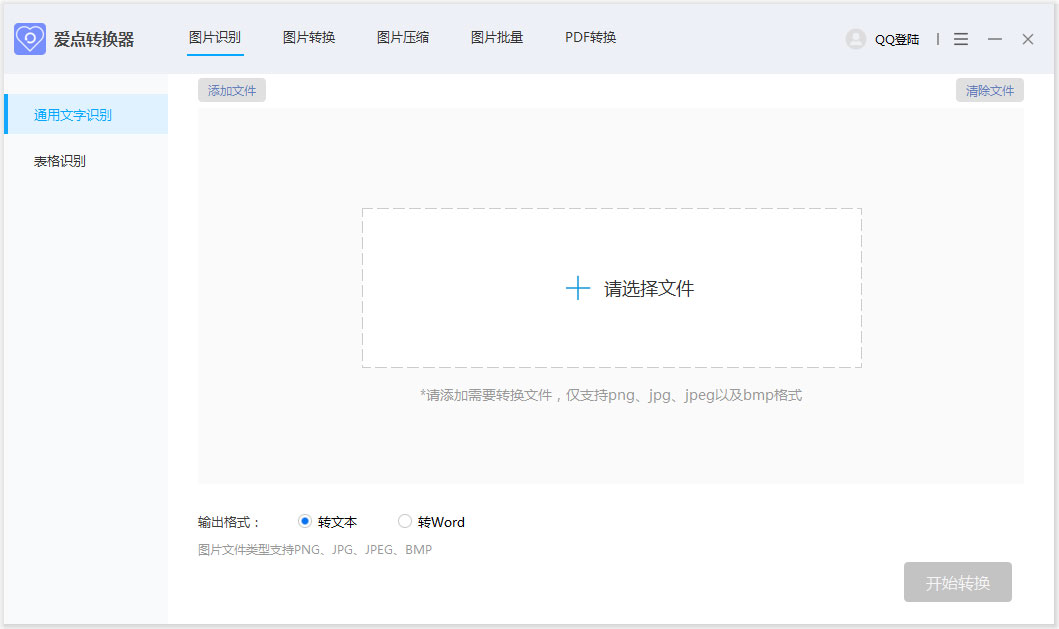Switch to the 图片压缩 tab
The height and width of the screenshot is (629, 1059).
coord(403,37)
